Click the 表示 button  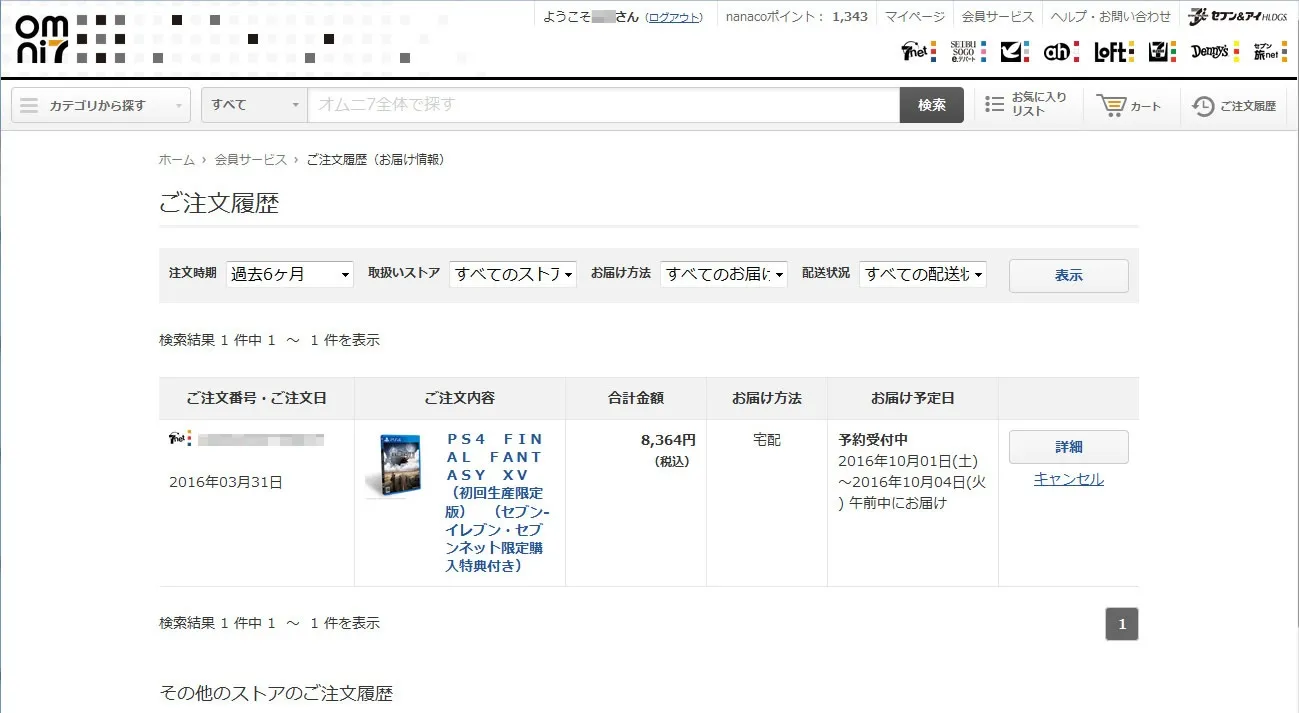1069,275
